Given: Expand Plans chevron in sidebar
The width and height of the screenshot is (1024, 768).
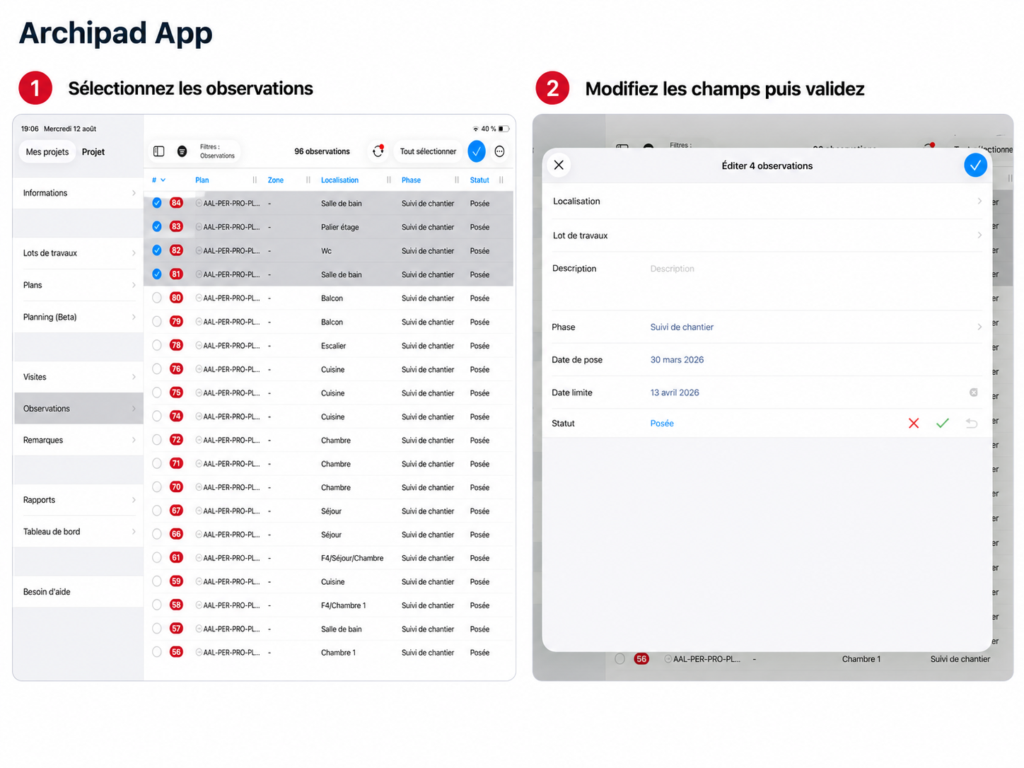Looking at the screenshot, I should coord(134,285).
